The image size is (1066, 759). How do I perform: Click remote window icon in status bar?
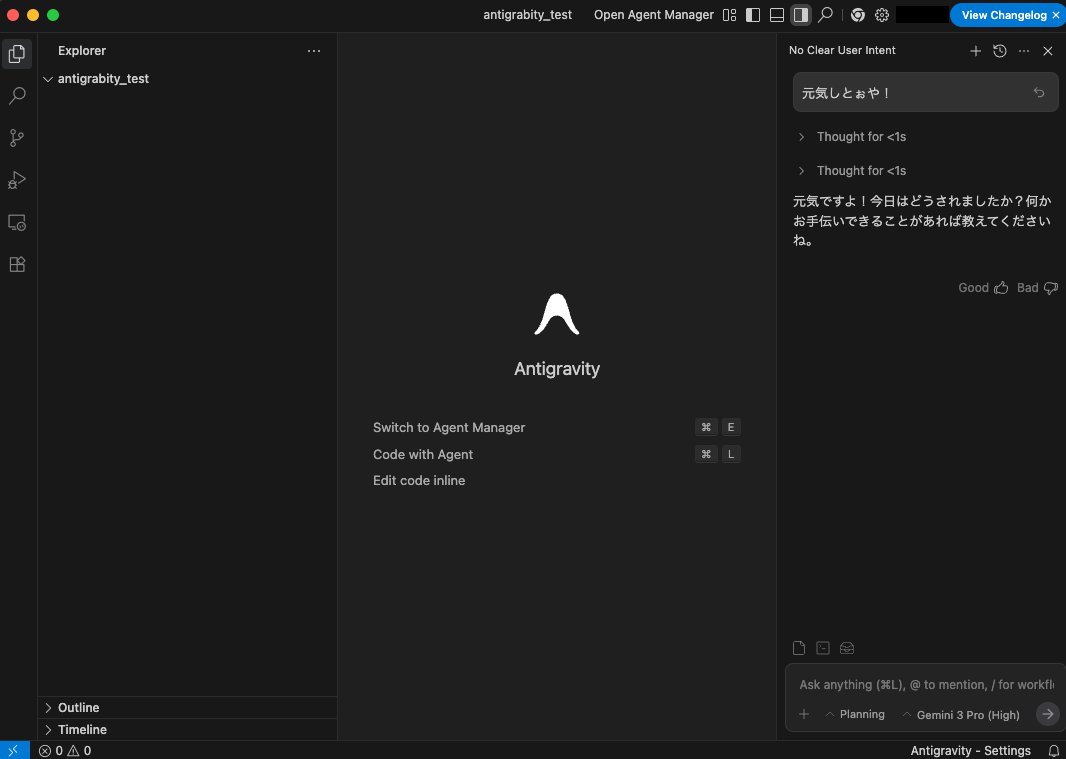click(x=14, y=751)
